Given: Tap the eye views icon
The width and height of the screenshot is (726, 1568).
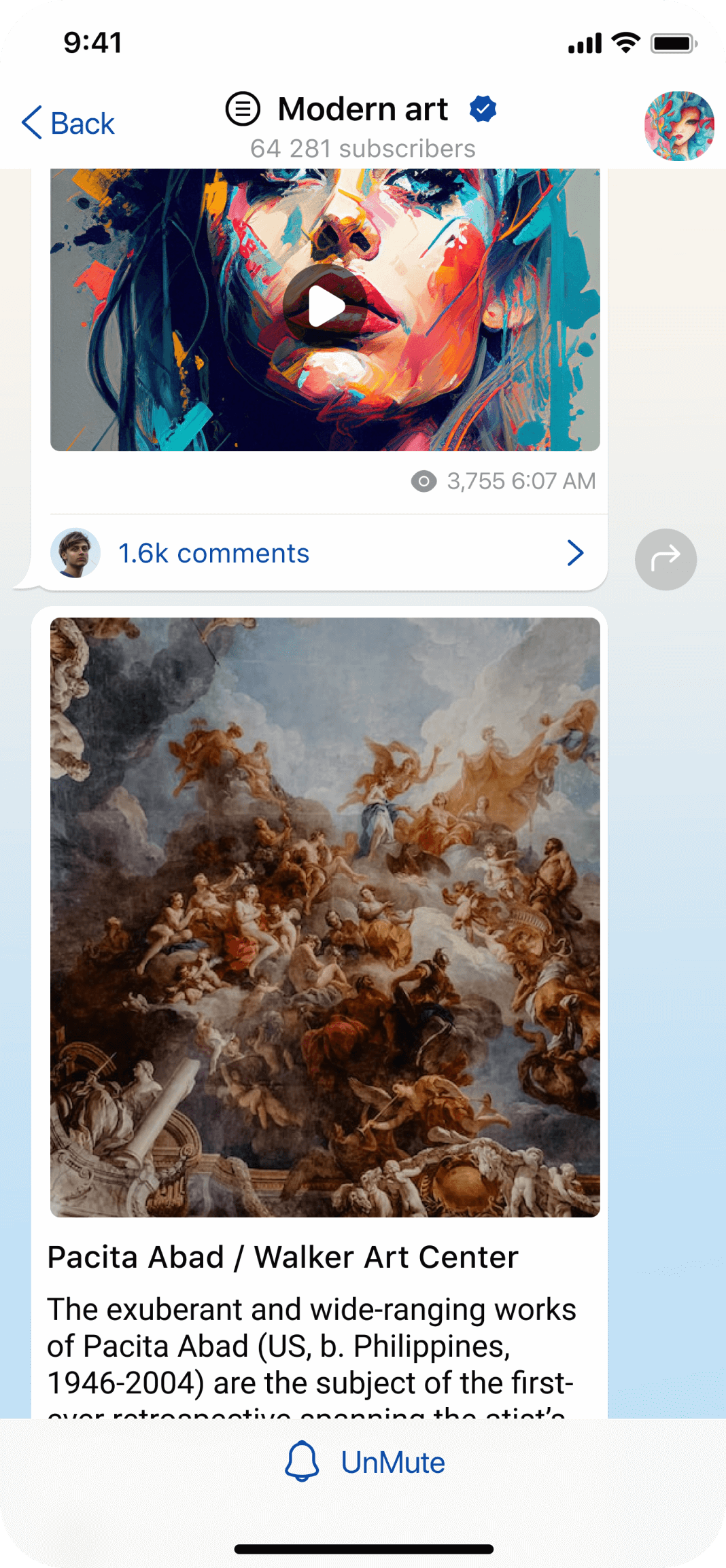Looking at the screenshot, I should click(x=423, y=482).
